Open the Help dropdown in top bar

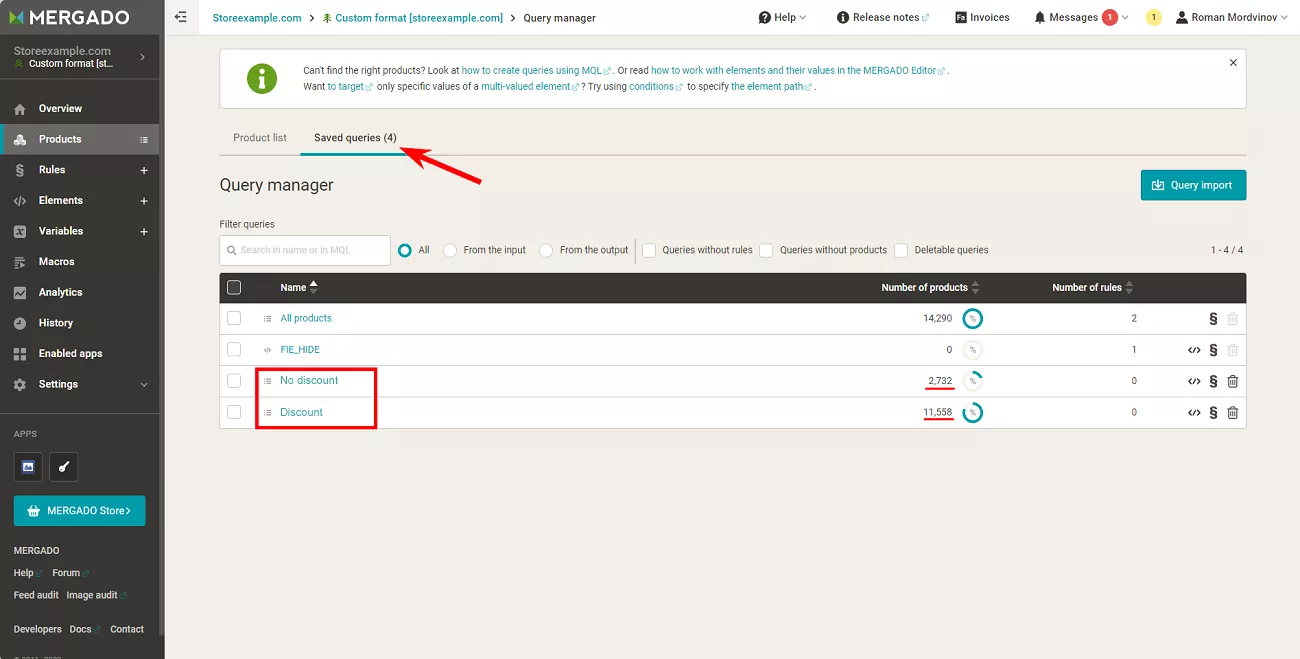coord(783,17)
